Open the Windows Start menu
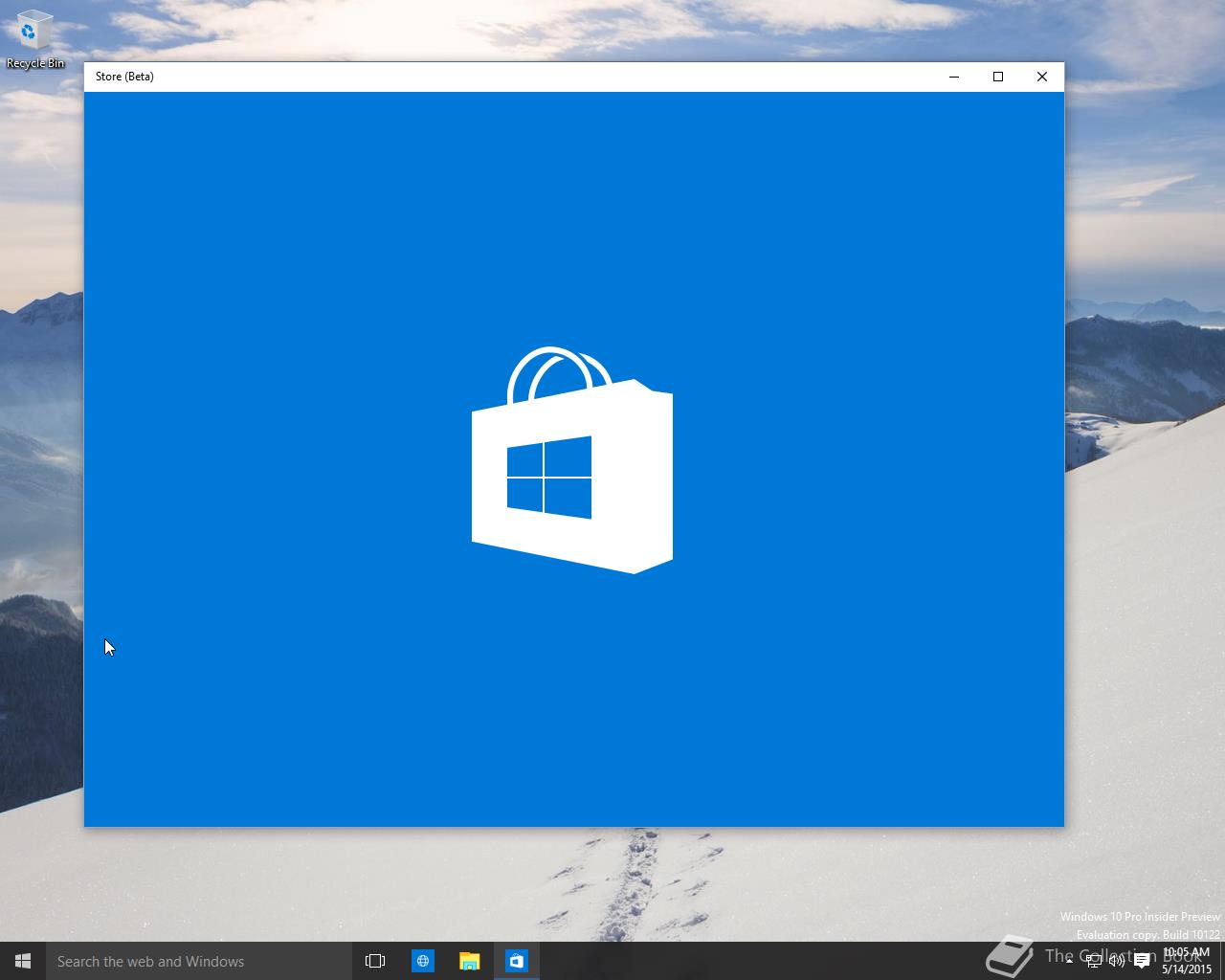 [23, 961]
